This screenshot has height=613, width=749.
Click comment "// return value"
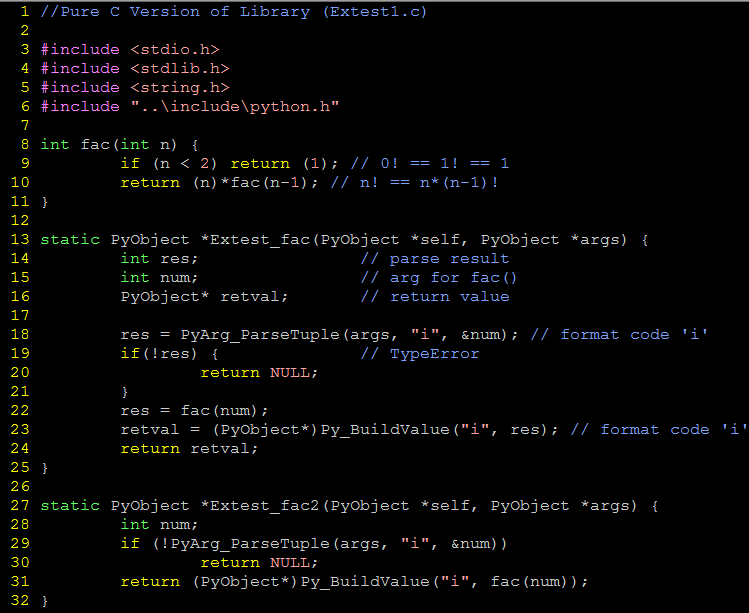point(435,297)
